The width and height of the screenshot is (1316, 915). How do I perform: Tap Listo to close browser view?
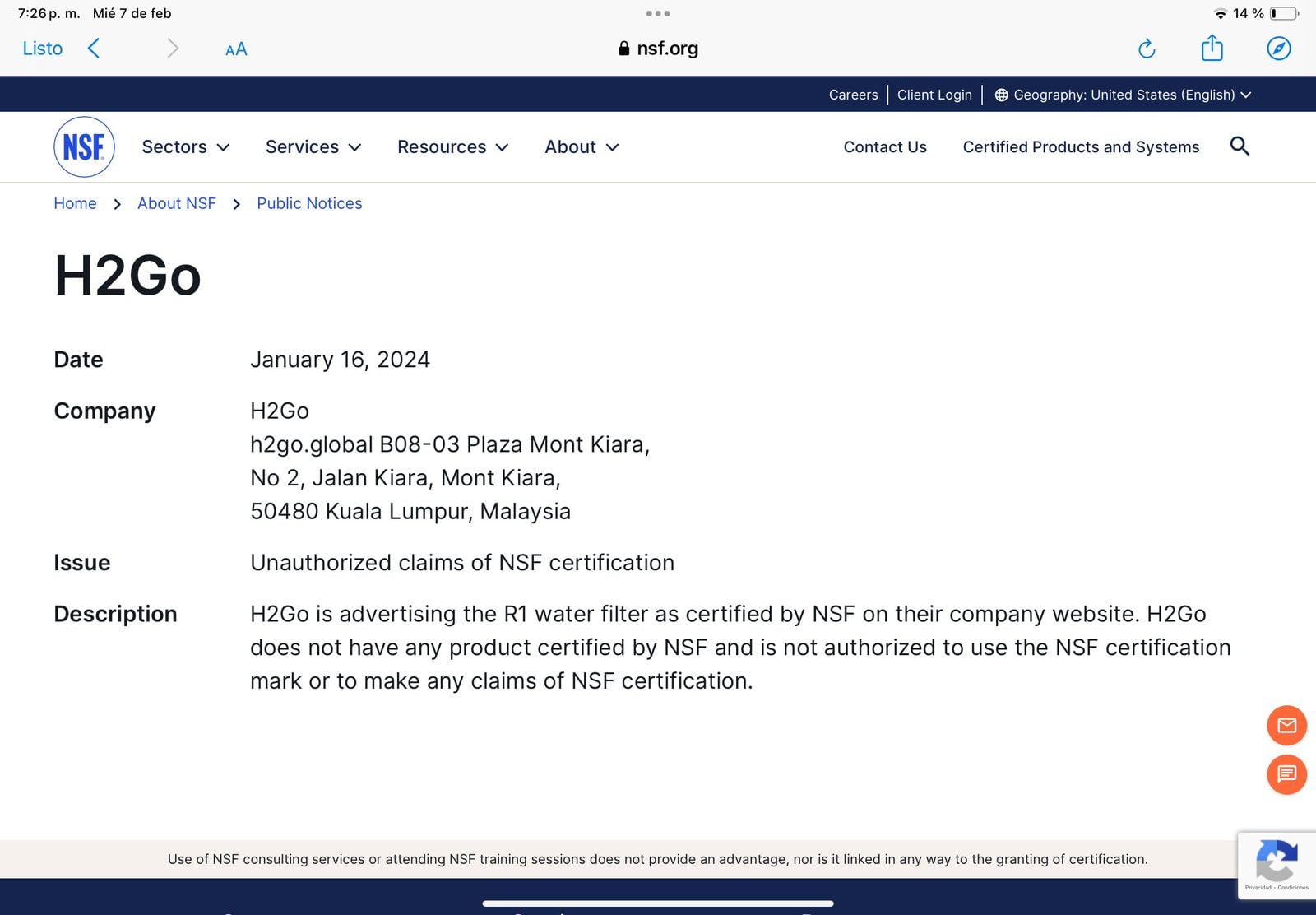pos(43,49)
